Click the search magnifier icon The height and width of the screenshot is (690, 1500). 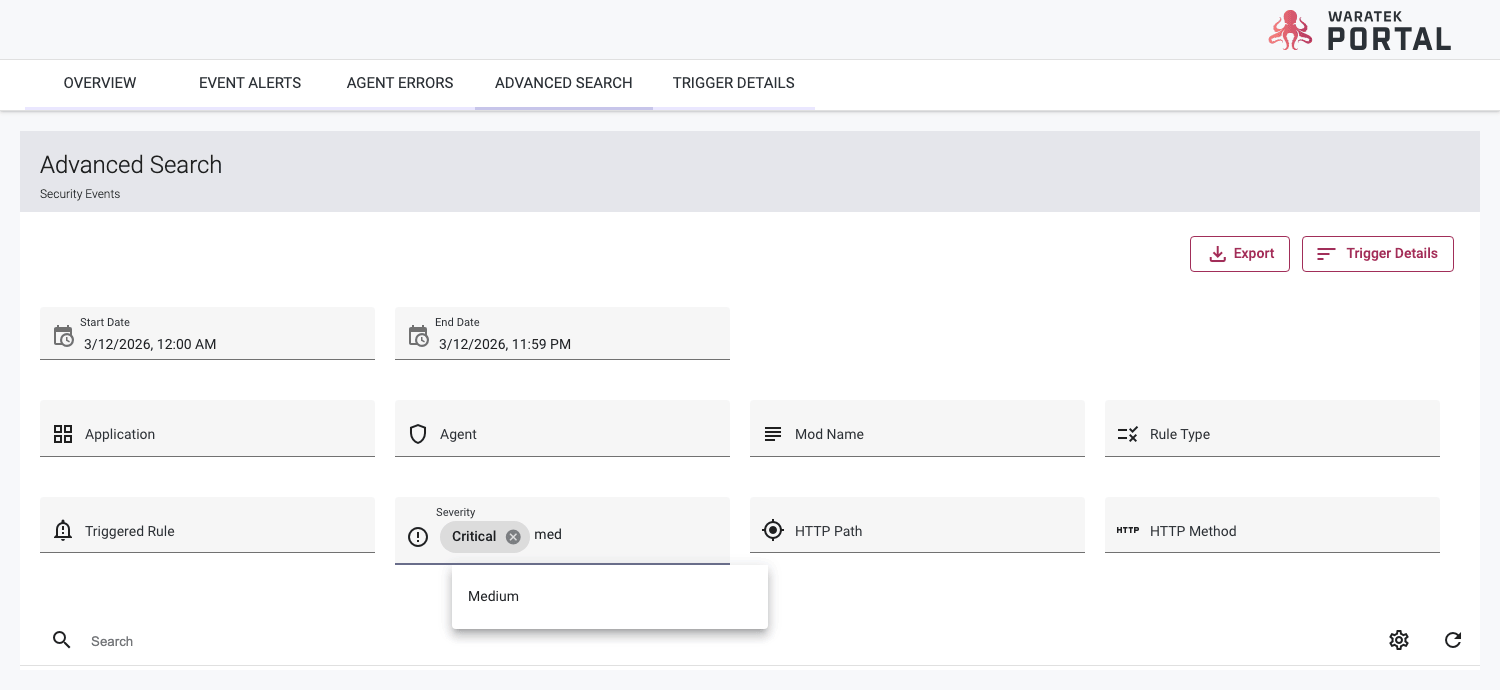click(62, 640)
